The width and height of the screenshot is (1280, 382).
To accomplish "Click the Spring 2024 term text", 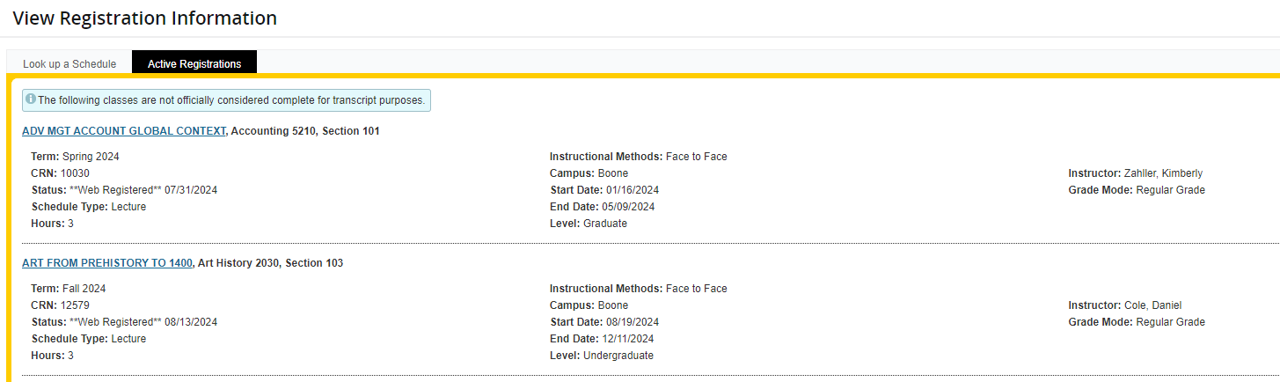I will pos(90,156).
